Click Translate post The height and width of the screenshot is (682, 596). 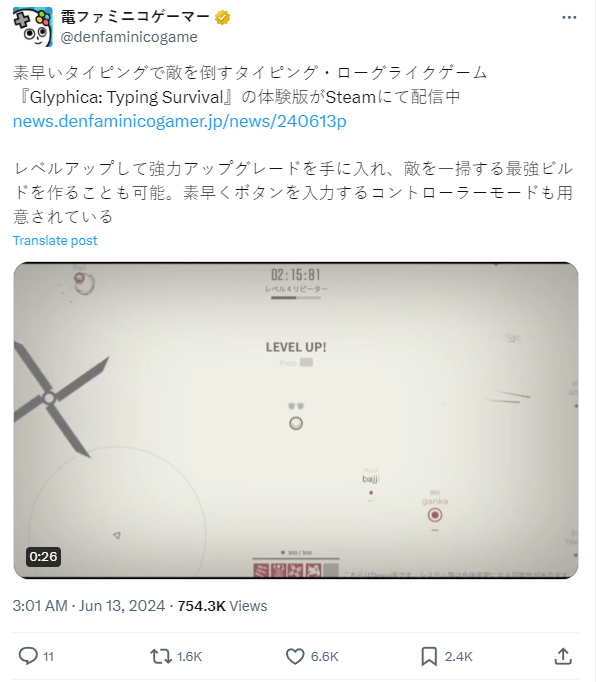point(55,241)
